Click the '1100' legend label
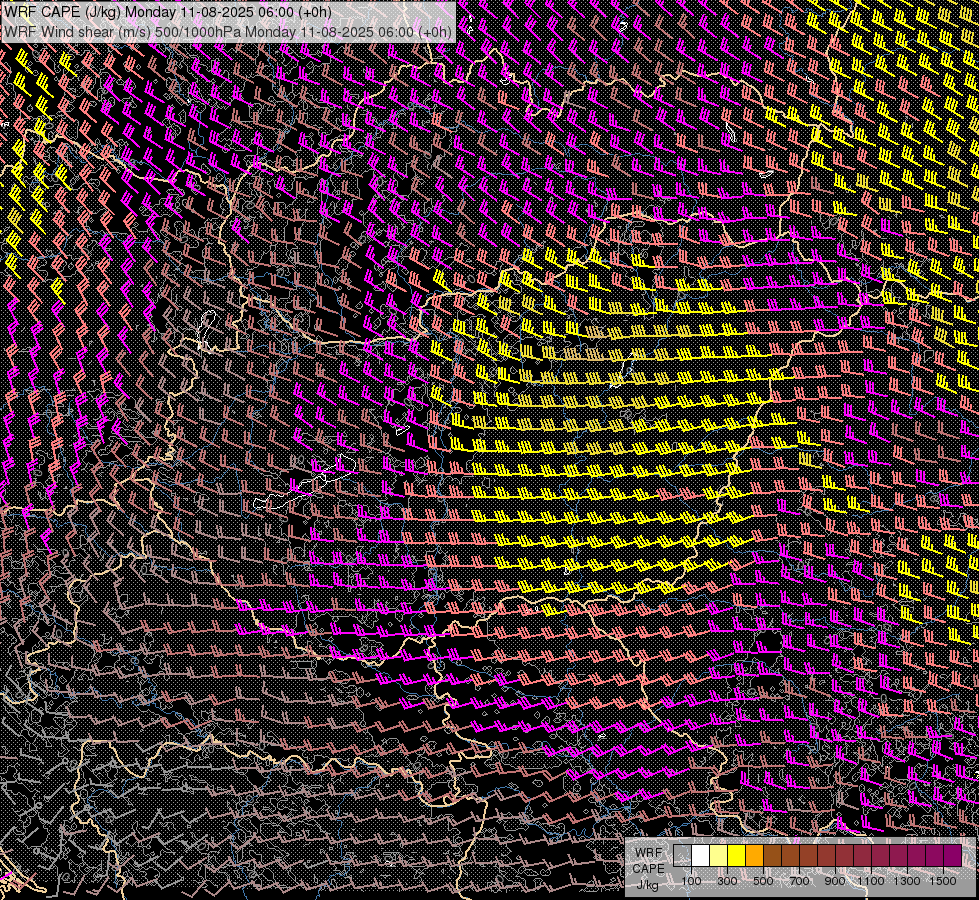979x900 pixels. coord(870,881)
